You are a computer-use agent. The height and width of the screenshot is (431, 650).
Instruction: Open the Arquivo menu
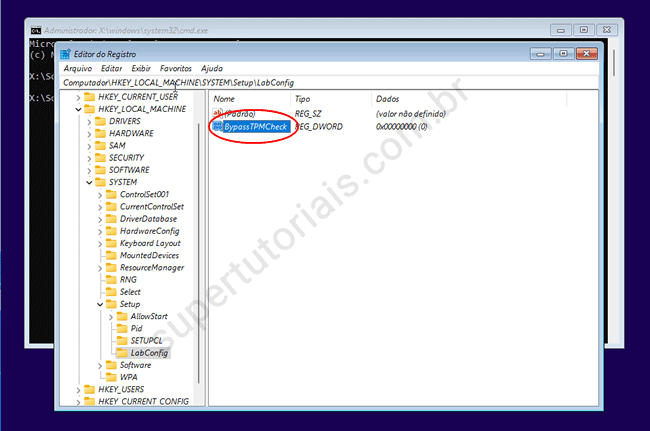click(x=78, y=68)
